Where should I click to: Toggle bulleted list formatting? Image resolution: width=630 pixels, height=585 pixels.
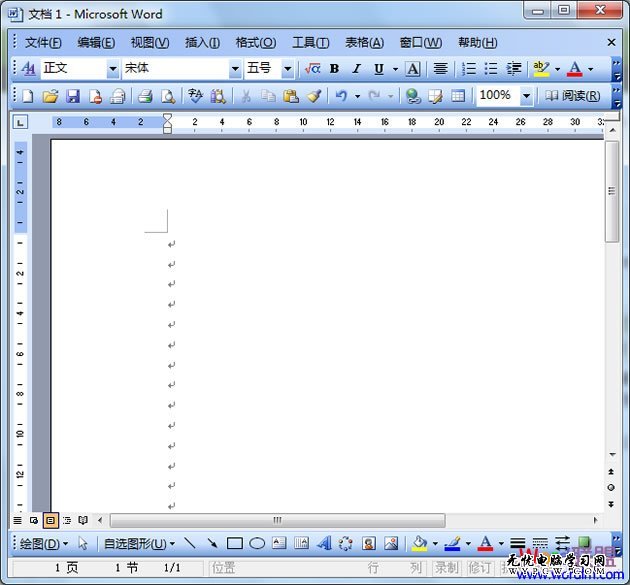point(491,69)
